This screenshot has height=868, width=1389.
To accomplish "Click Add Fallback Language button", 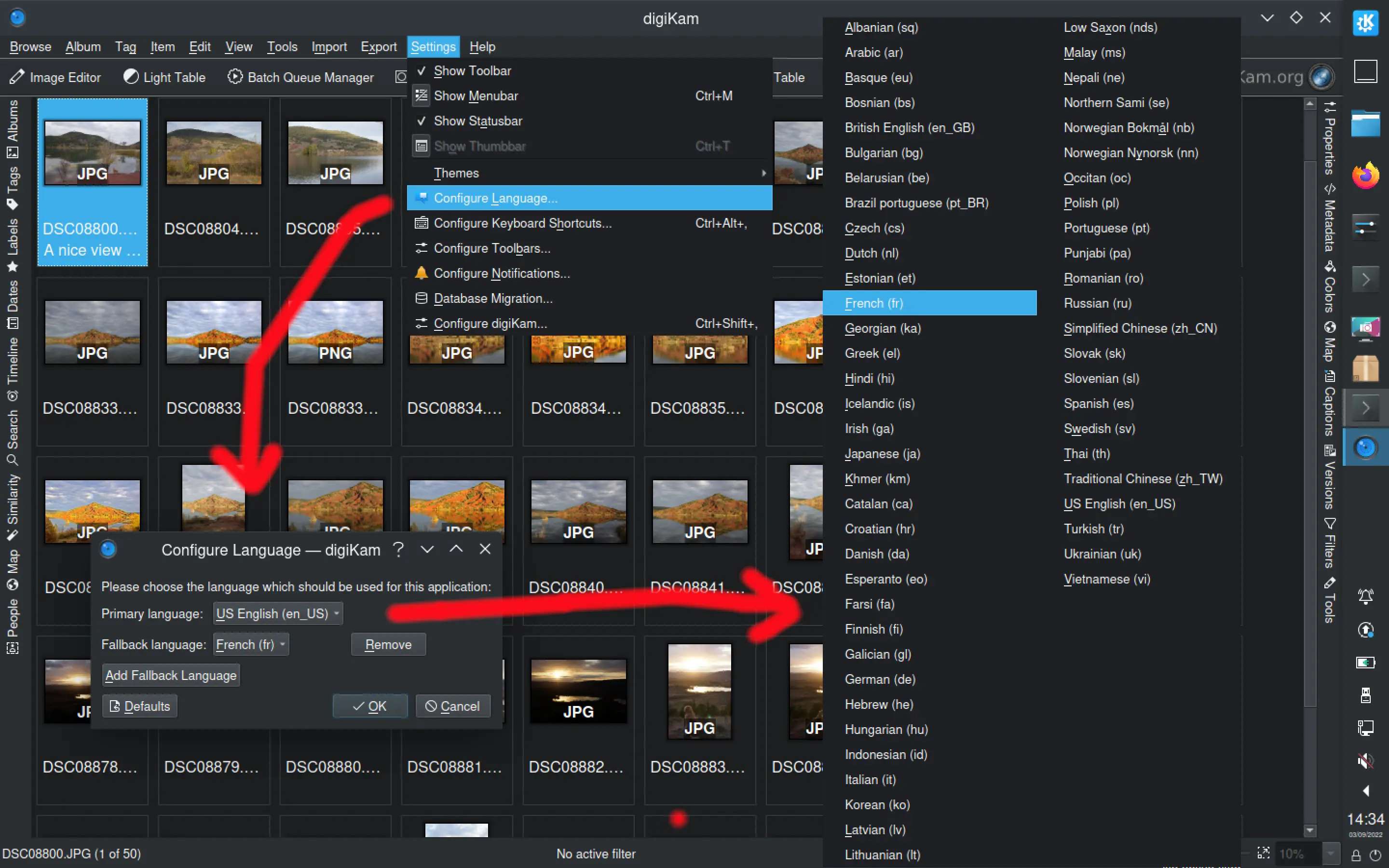I will (170, 675).
